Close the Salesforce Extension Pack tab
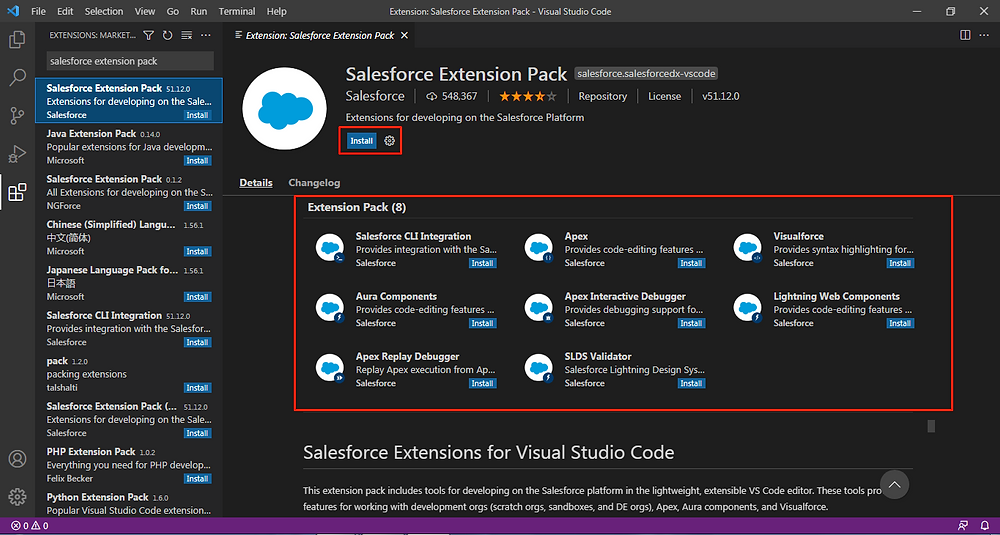Screen dimensions: 1000x535 point(404,36)
